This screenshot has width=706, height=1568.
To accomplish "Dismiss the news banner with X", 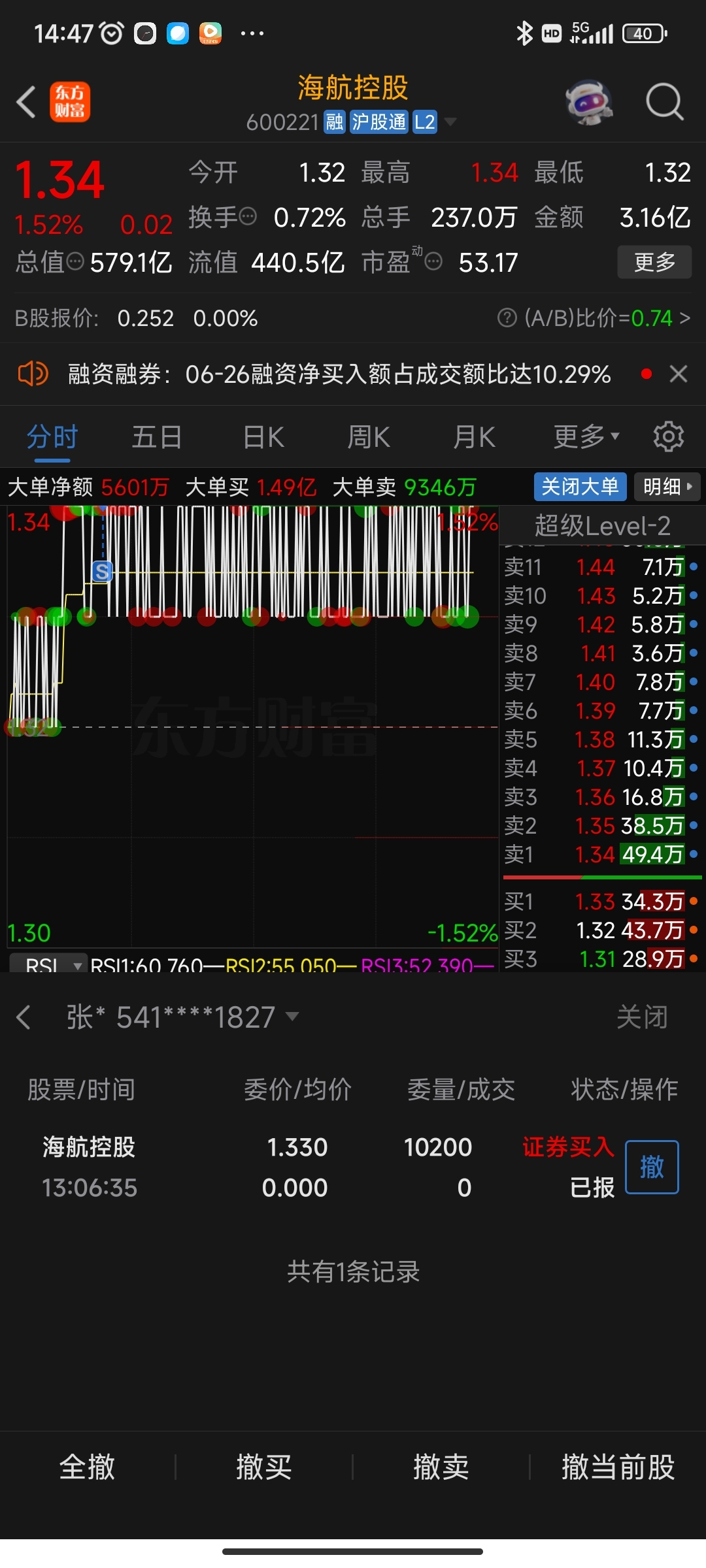I will (x=679, y=374).
